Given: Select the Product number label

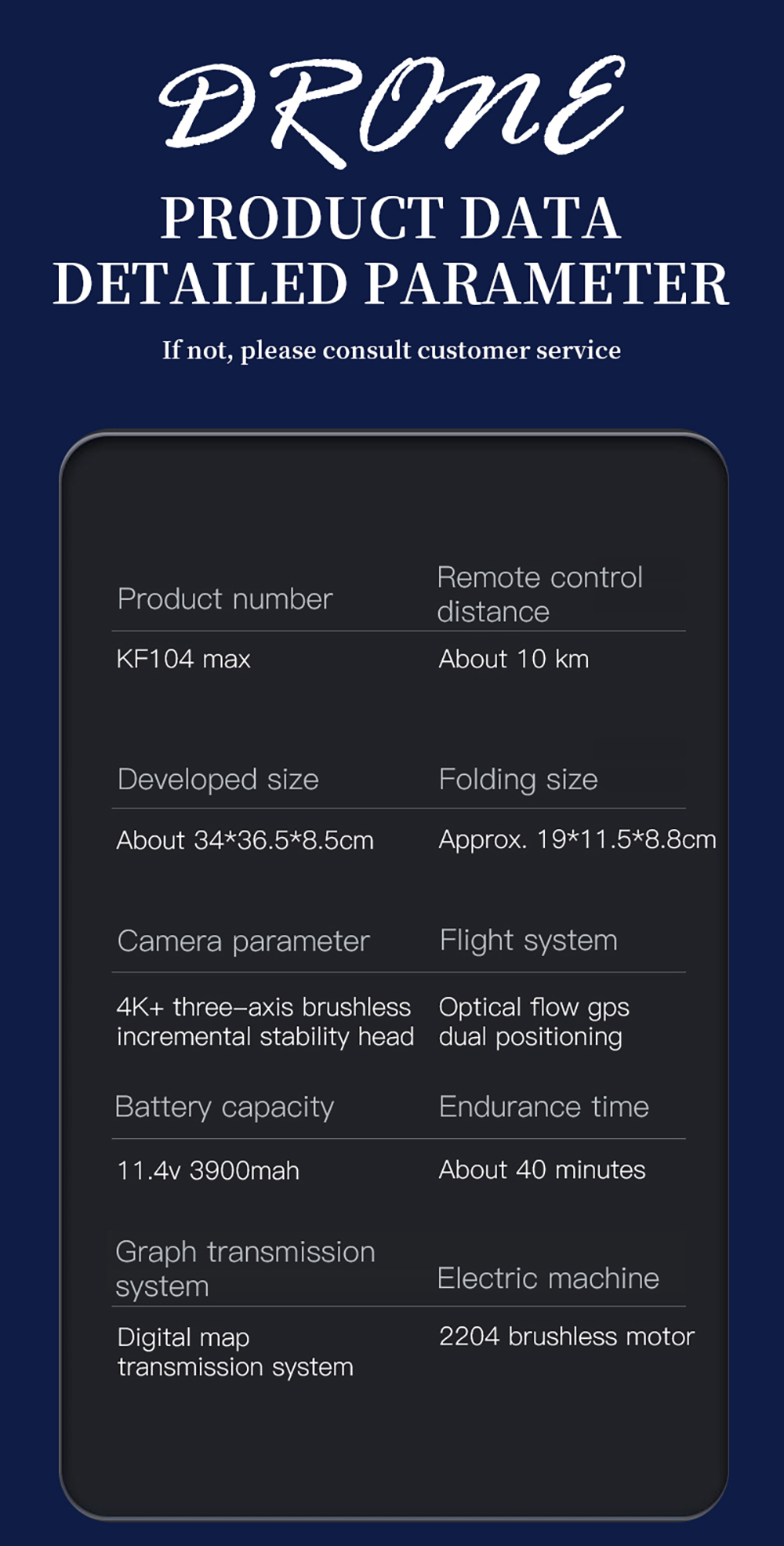Looking at the screenshot, I should click(x=225, y=599).
